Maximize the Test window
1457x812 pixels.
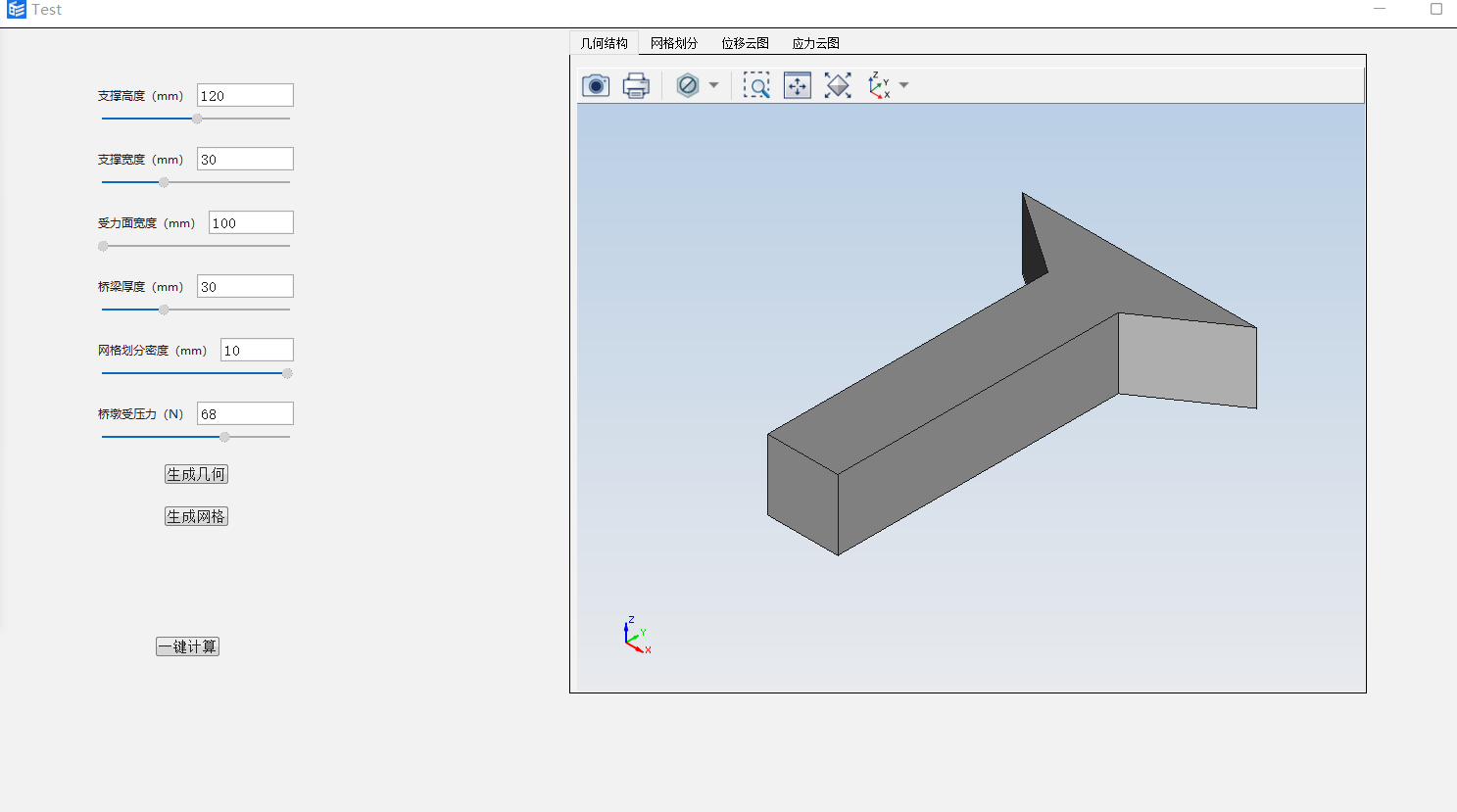tap(1436, 9)
